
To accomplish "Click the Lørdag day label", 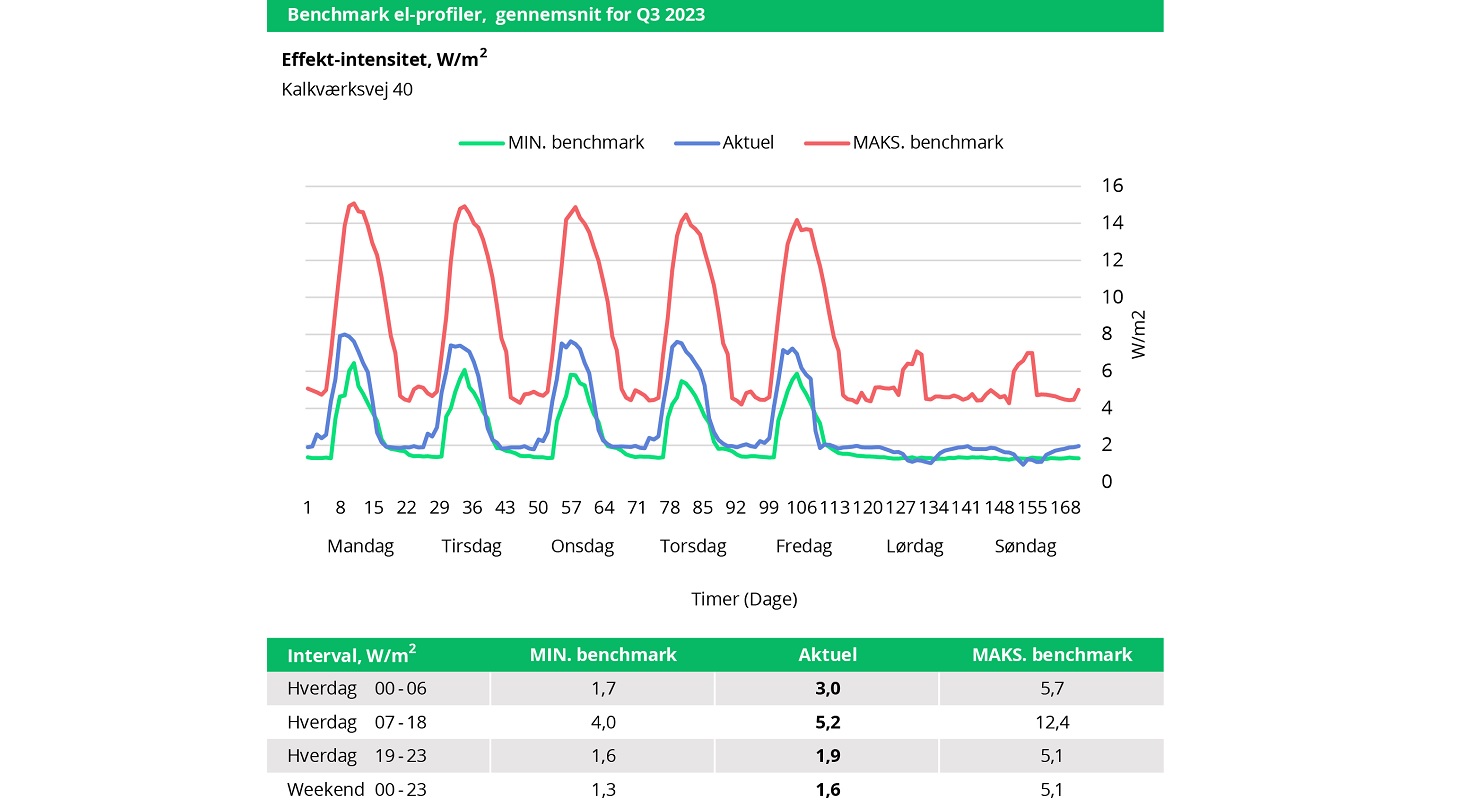I will click(915, 547).
